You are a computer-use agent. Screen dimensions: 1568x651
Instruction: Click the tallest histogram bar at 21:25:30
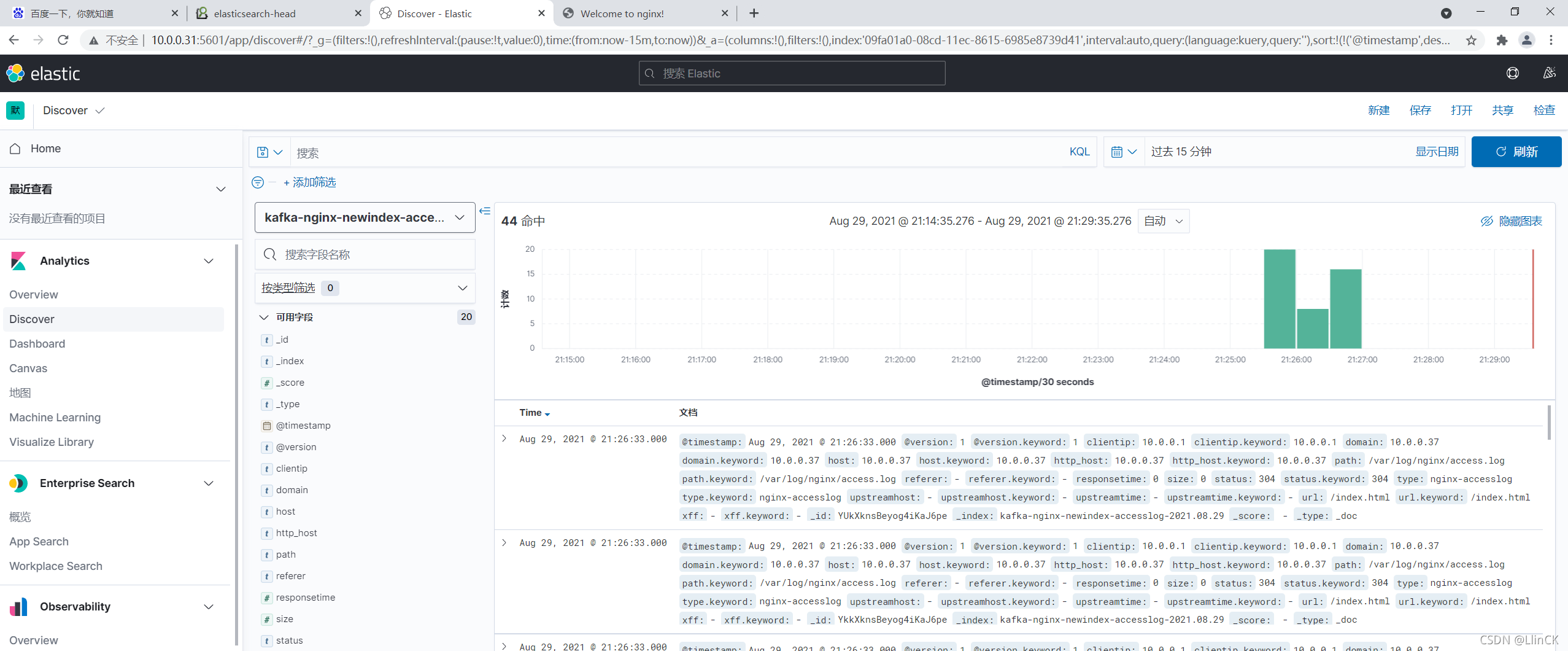1280,298
